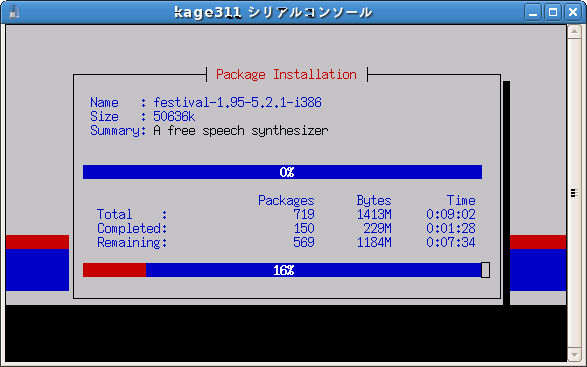Click the serial console window menu icon
The height and width of the screenshot is (367, 587).
[x=13, y=12]
